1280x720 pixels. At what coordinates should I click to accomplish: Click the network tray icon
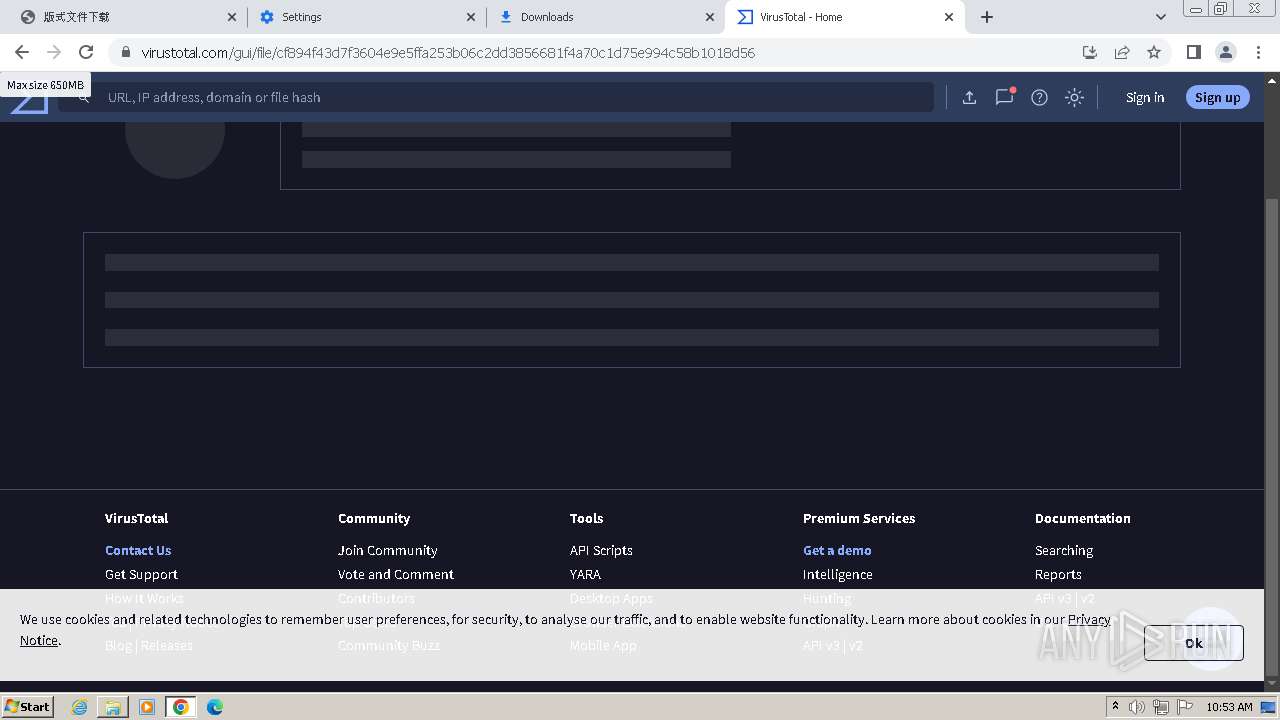coord(1160,706)
